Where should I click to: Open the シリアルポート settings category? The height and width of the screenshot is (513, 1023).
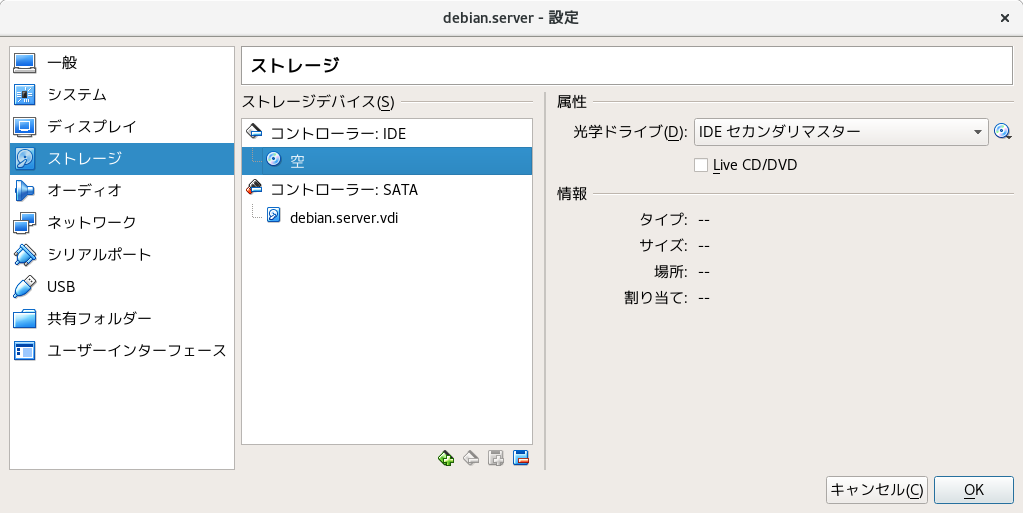122,255
